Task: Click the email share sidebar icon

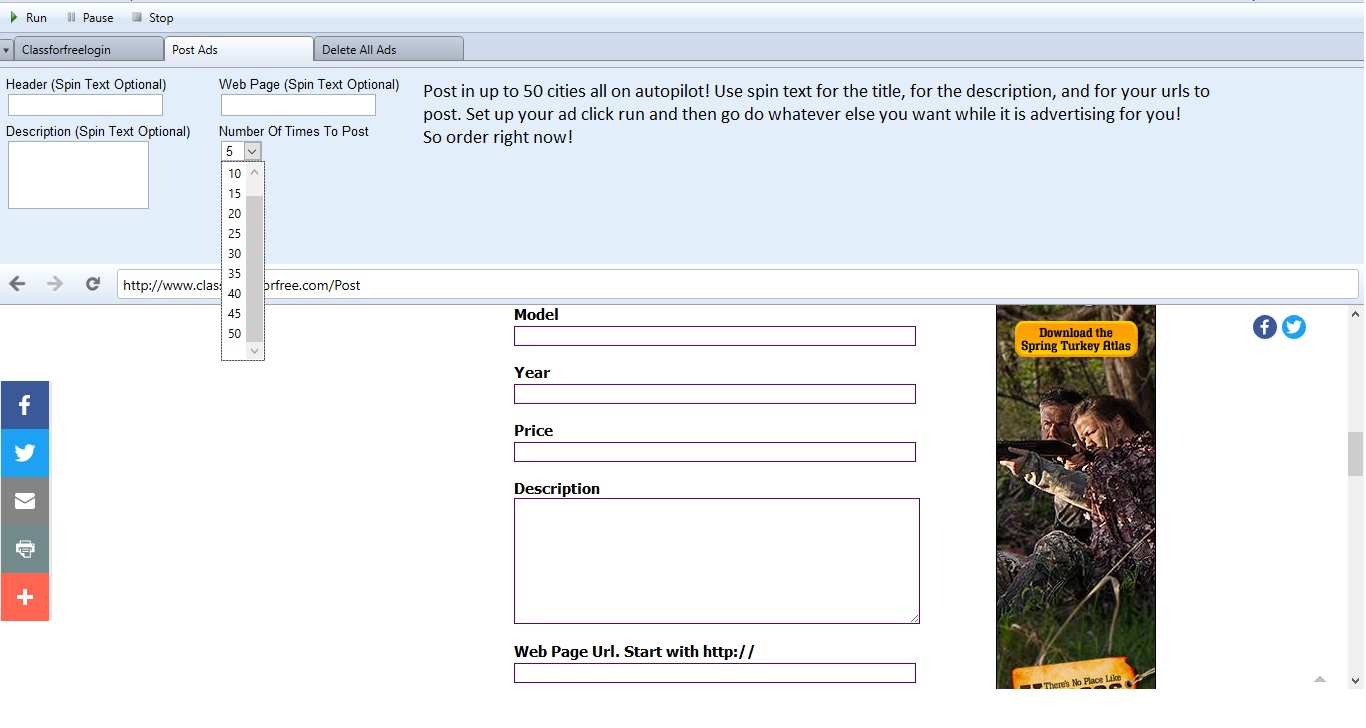Action: (25, 501)
